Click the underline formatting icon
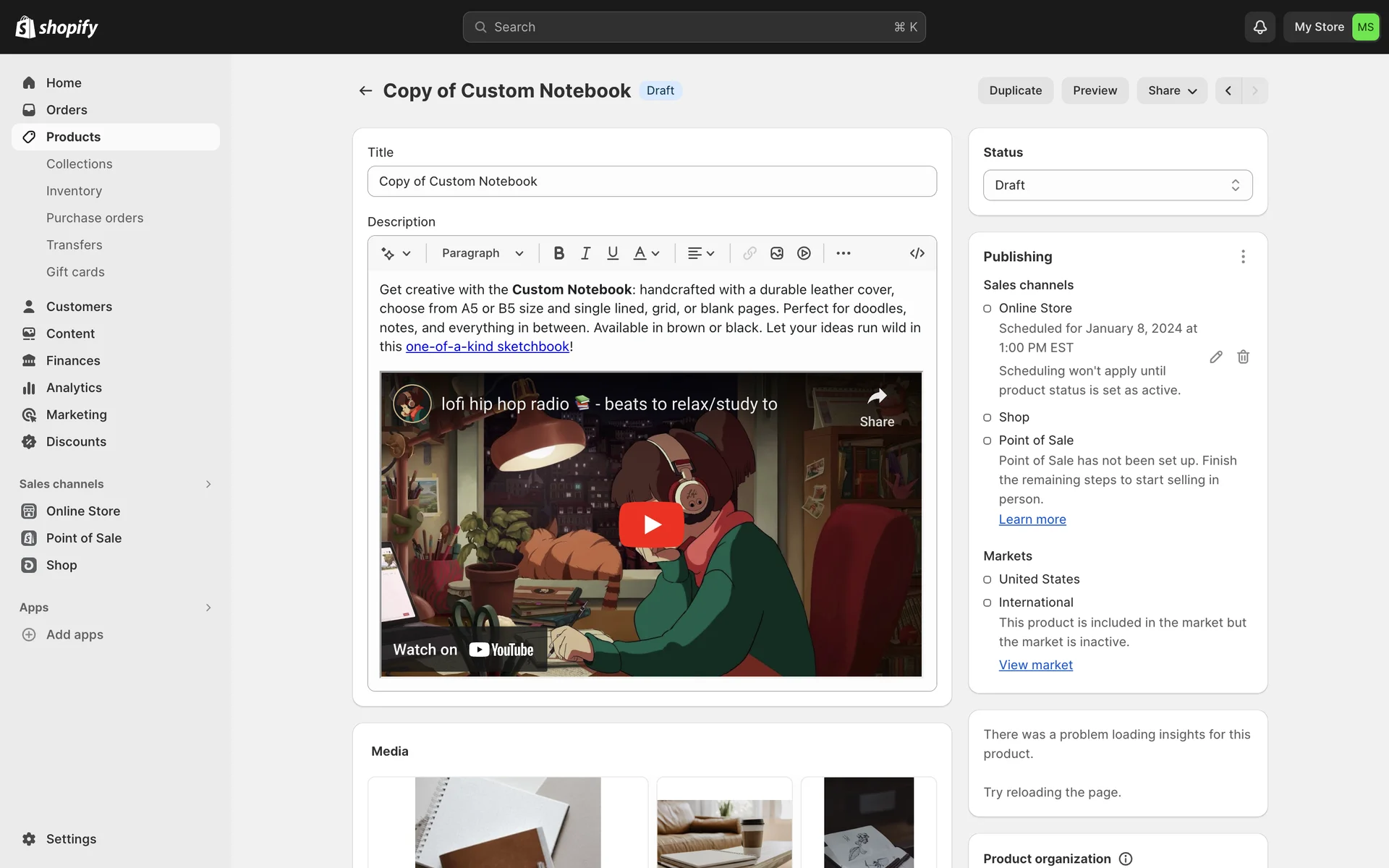The height and width of the screenshot is (868, 1389). click(613, 253)
